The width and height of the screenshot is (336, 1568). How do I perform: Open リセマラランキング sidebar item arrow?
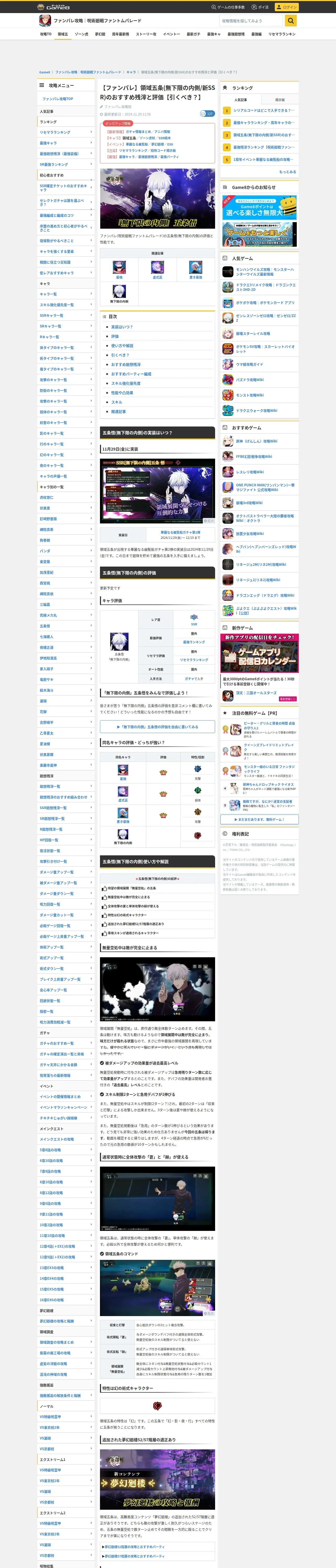point(92,132)
